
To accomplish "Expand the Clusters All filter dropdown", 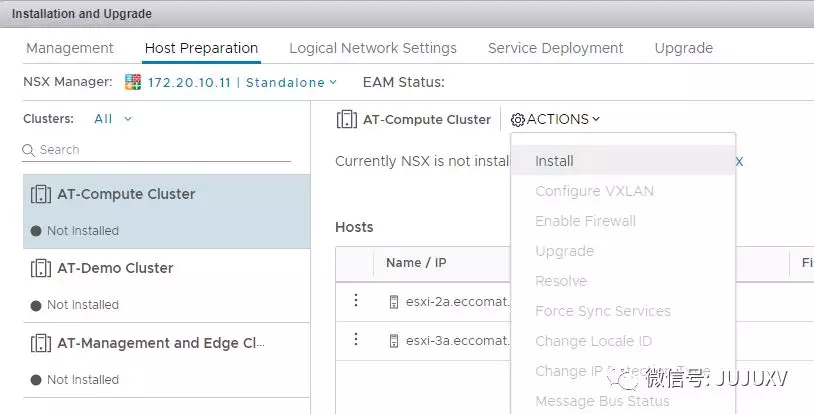I will click(113, 119).
